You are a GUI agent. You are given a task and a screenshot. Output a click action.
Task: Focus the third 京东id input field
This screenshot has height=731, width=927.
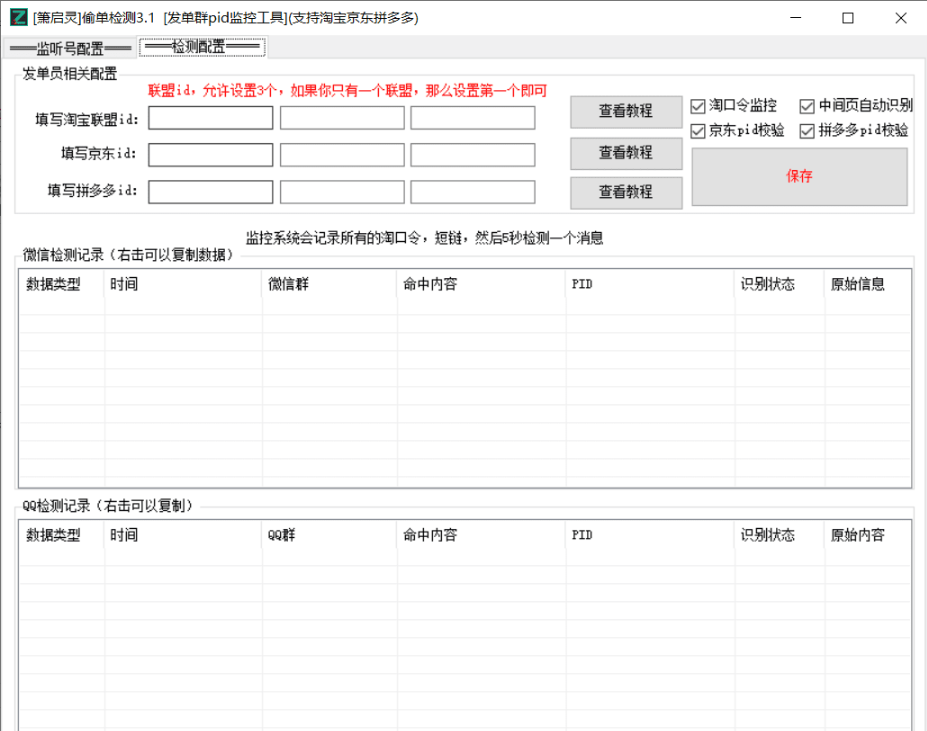pos(473,155)
